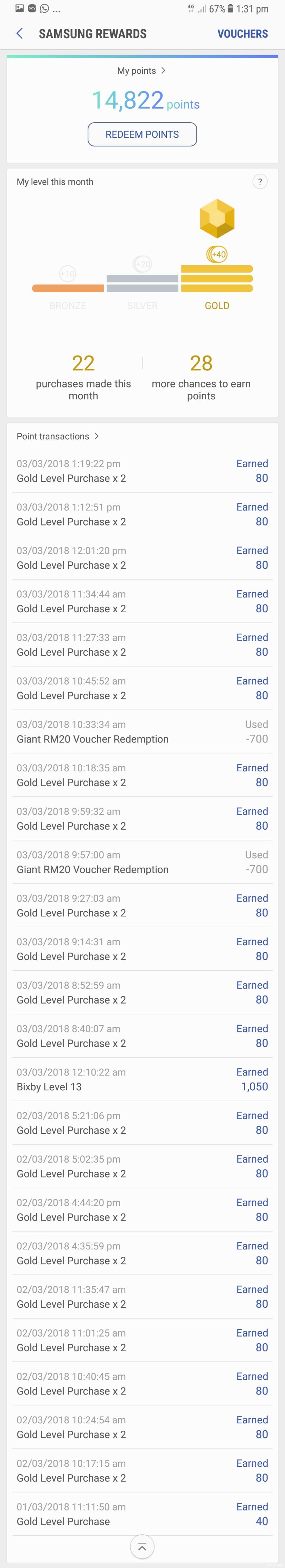Open the Vouchers tab
The image size is (285, 1568).
pos(242,34)
